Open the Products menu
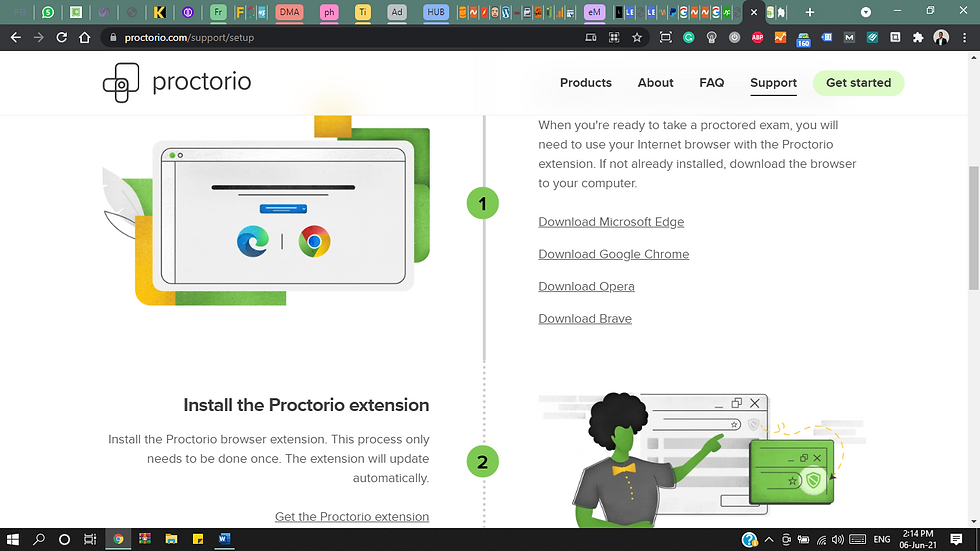The image size is (980, 551). coord(586,83)
